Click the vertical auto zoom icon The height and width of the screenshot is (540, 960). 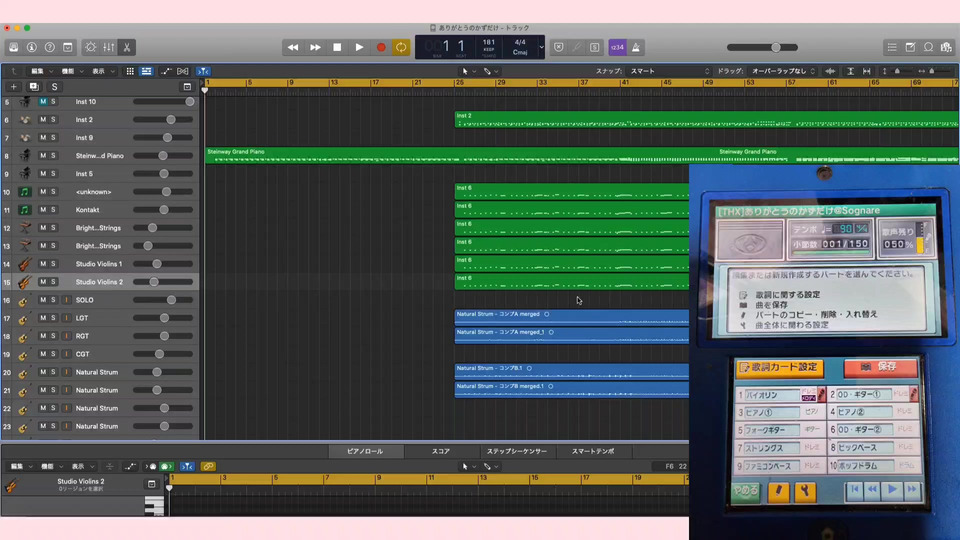click(850, 71)
